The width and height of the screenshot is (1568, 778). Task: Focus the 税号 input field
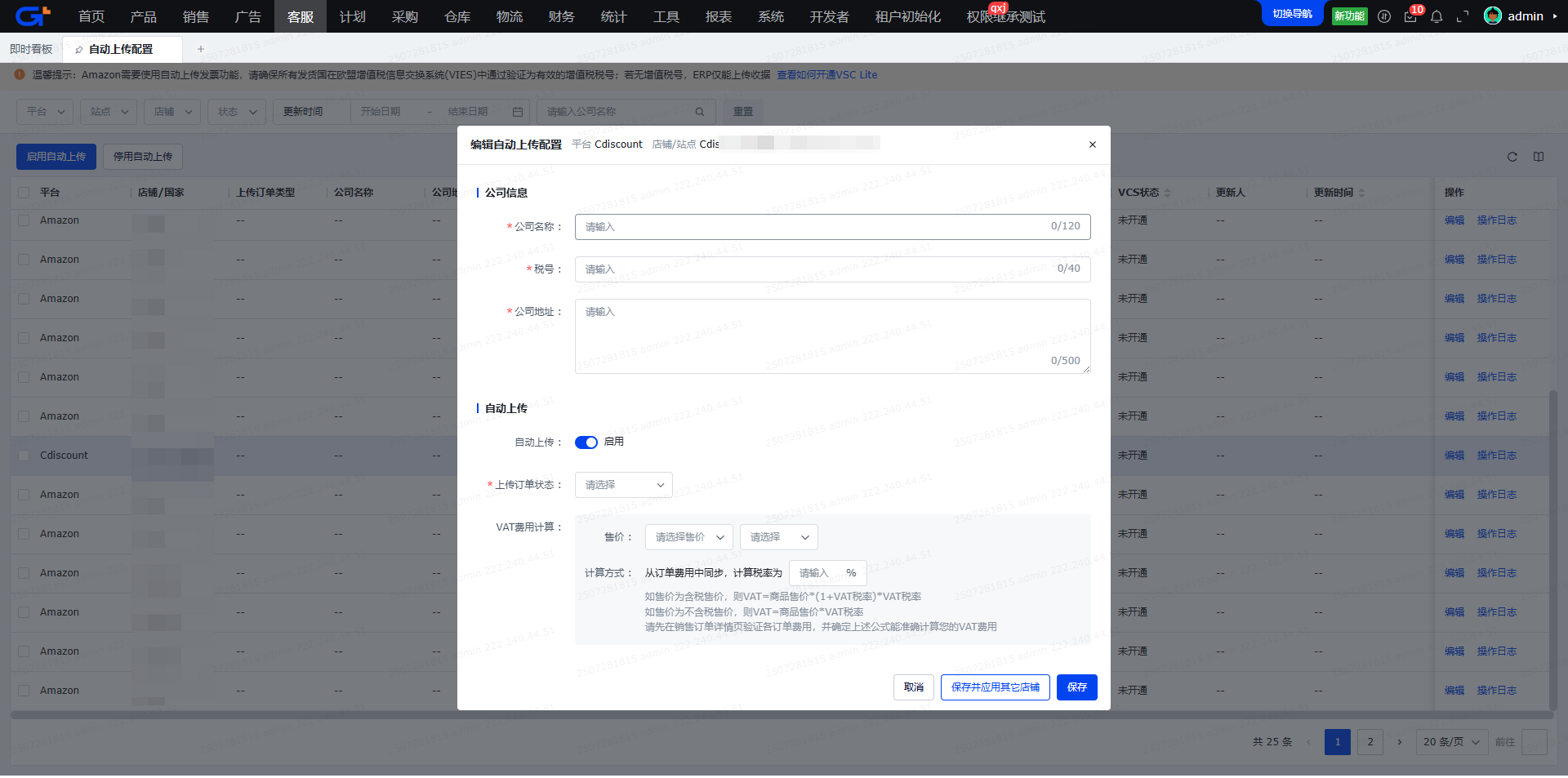click(x=833, y=269)
